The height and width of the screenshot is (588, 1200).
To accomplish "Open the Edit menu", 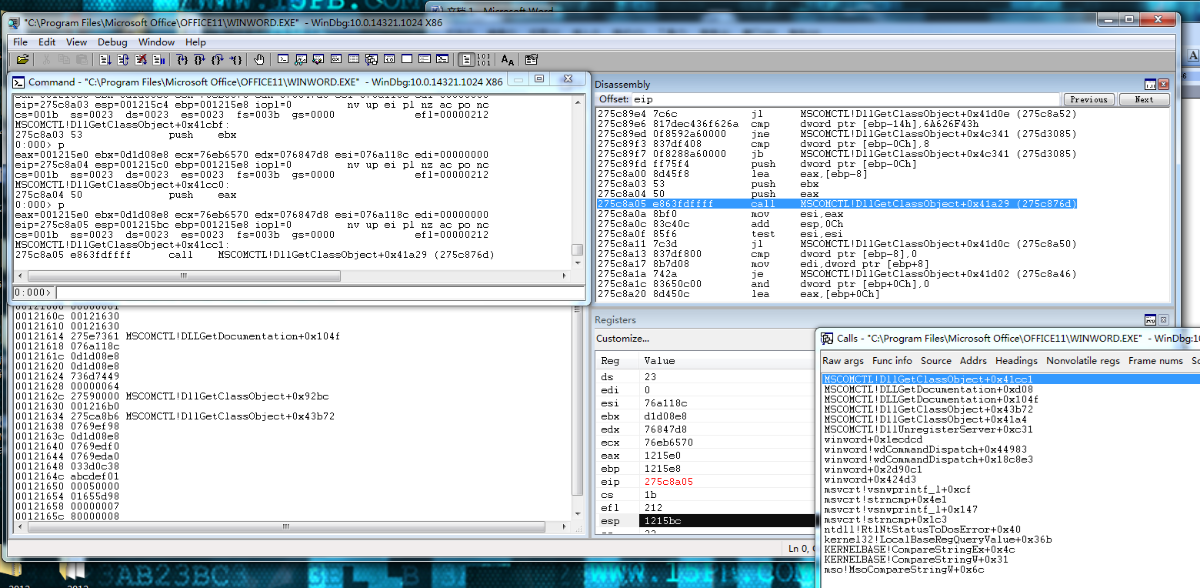I will [47, 42].
